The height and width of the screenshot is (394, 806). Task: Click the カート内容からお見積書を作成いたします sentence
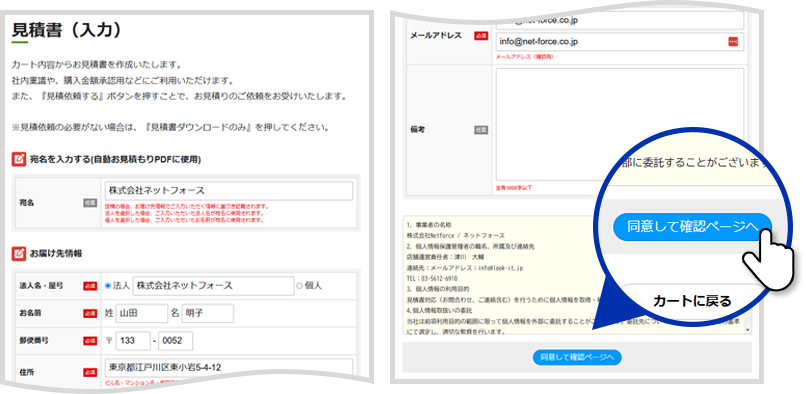(97, 65)
